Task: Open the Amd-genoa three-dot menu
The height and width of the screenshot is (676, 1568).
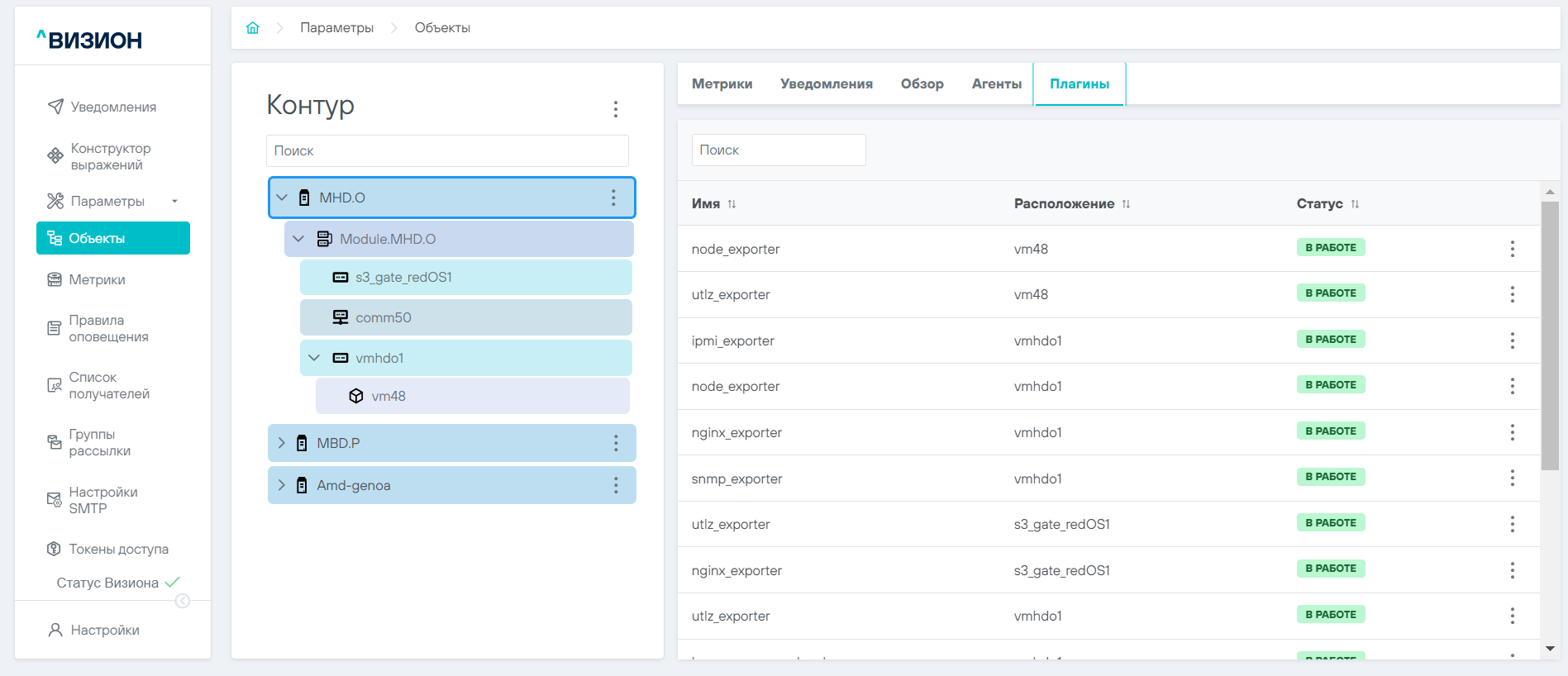Action: 615,485
